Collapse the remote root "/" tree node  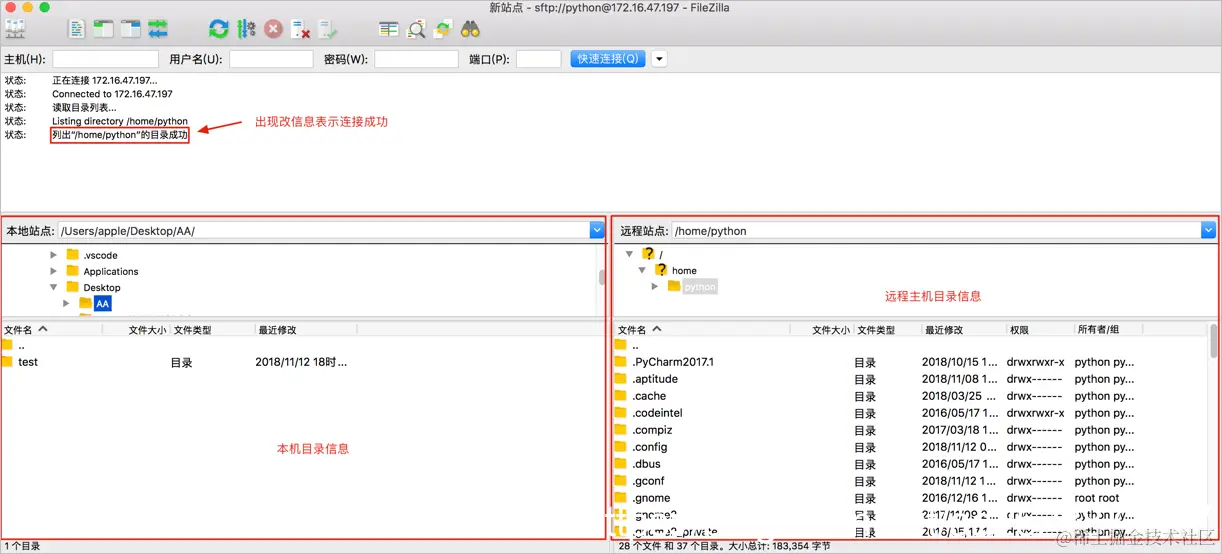click(x=629, y=254)
